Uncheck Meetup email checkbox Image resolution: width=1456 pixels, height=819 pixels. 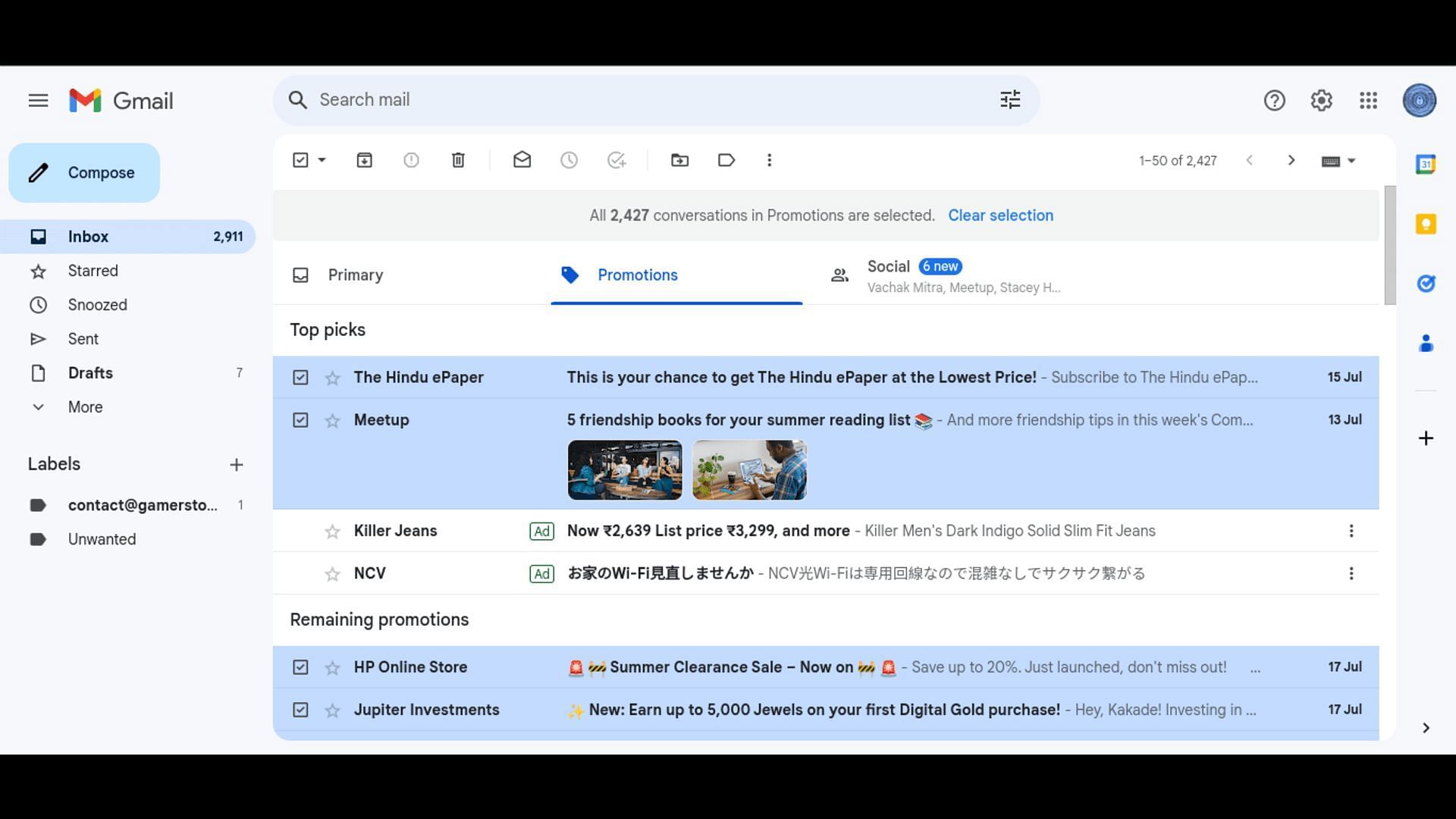[300, 420]
